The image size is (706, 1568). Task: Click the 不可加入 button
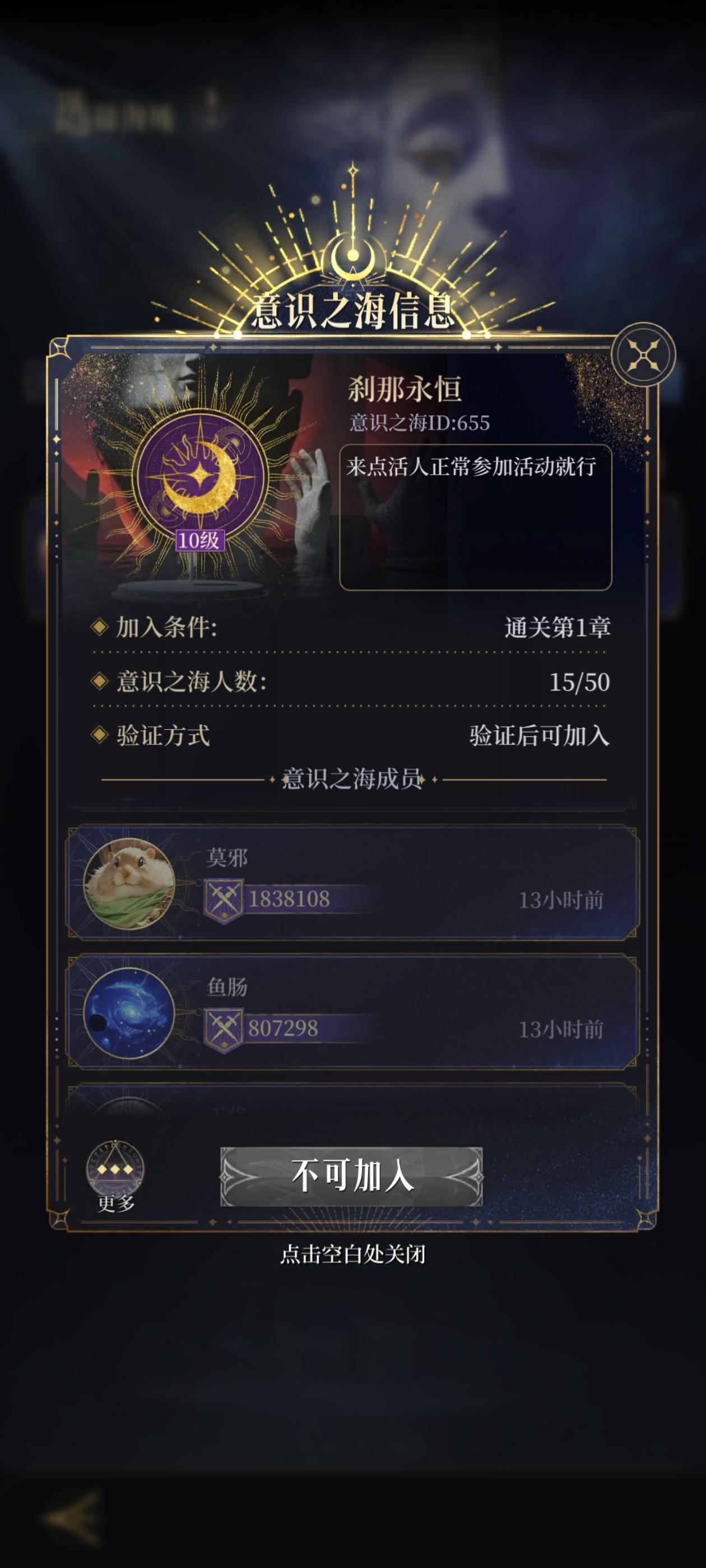pyautogui.click(x=351, y=1175)
